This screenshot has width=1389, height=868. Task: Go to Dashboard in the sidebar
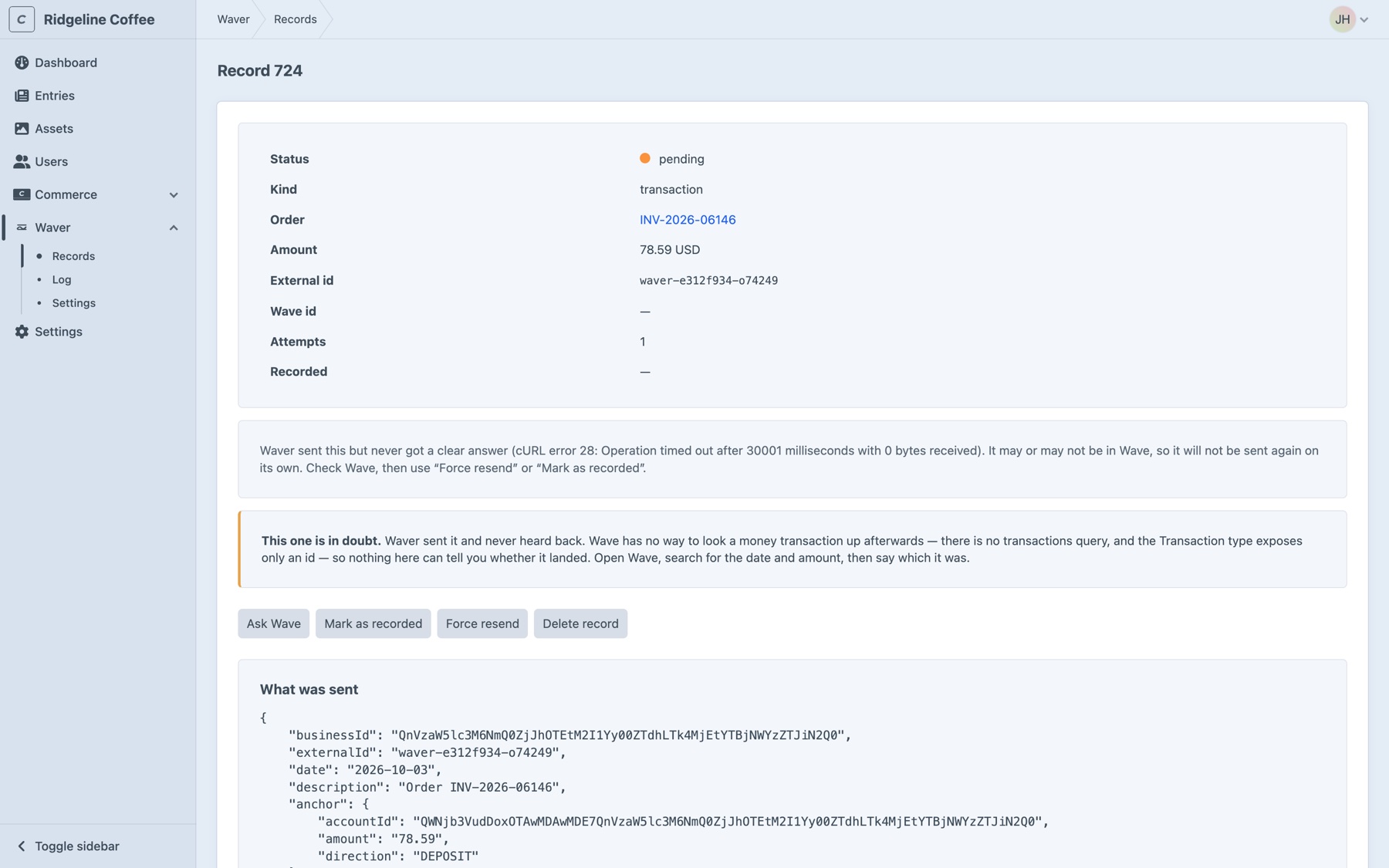tap(66, 62)
